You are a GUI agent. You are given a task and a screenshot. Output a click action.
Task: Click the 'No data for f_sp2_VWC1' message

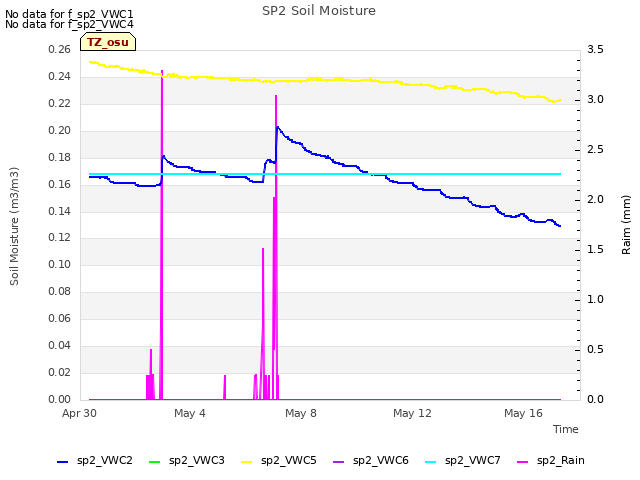(69, 14)
